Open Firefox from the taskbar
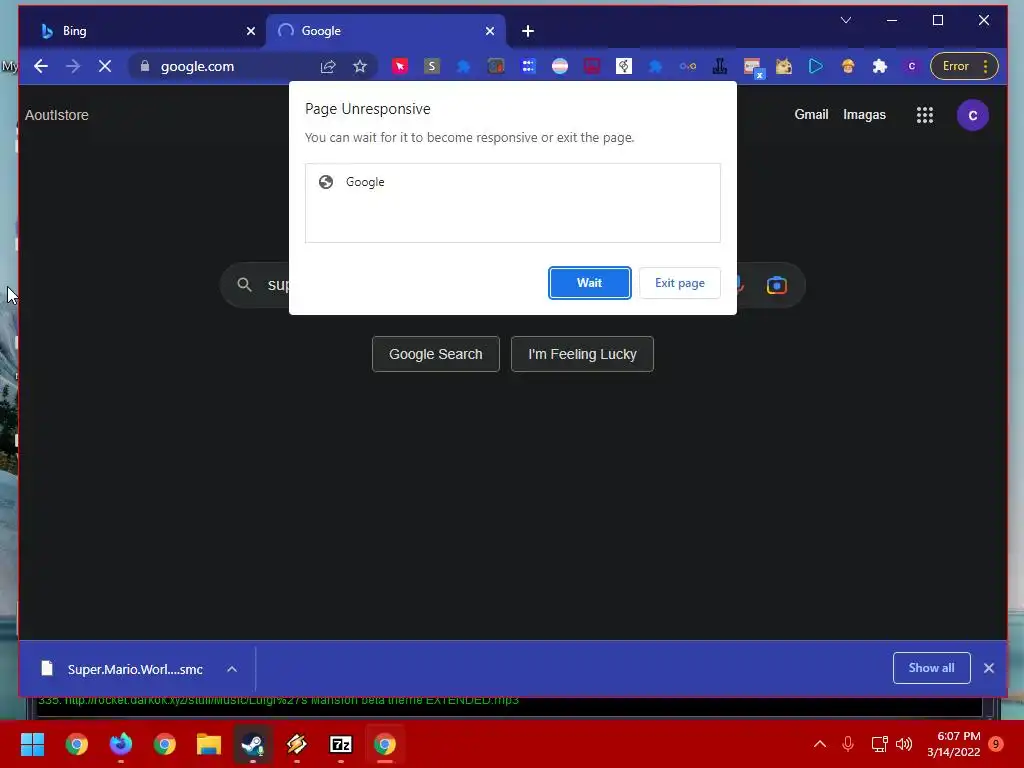Image resolution: width=1024 pixels, height=768 pixels. click(121, 744)
